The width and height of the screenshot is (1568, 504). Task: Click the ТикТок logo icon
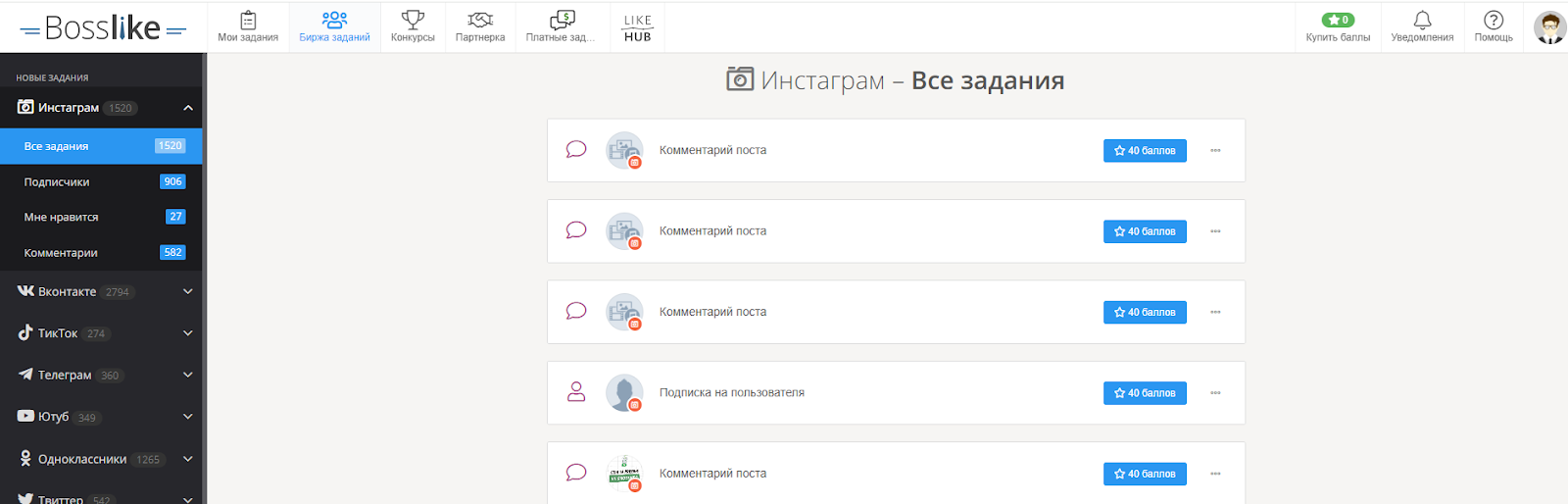(x=25, y=332)
